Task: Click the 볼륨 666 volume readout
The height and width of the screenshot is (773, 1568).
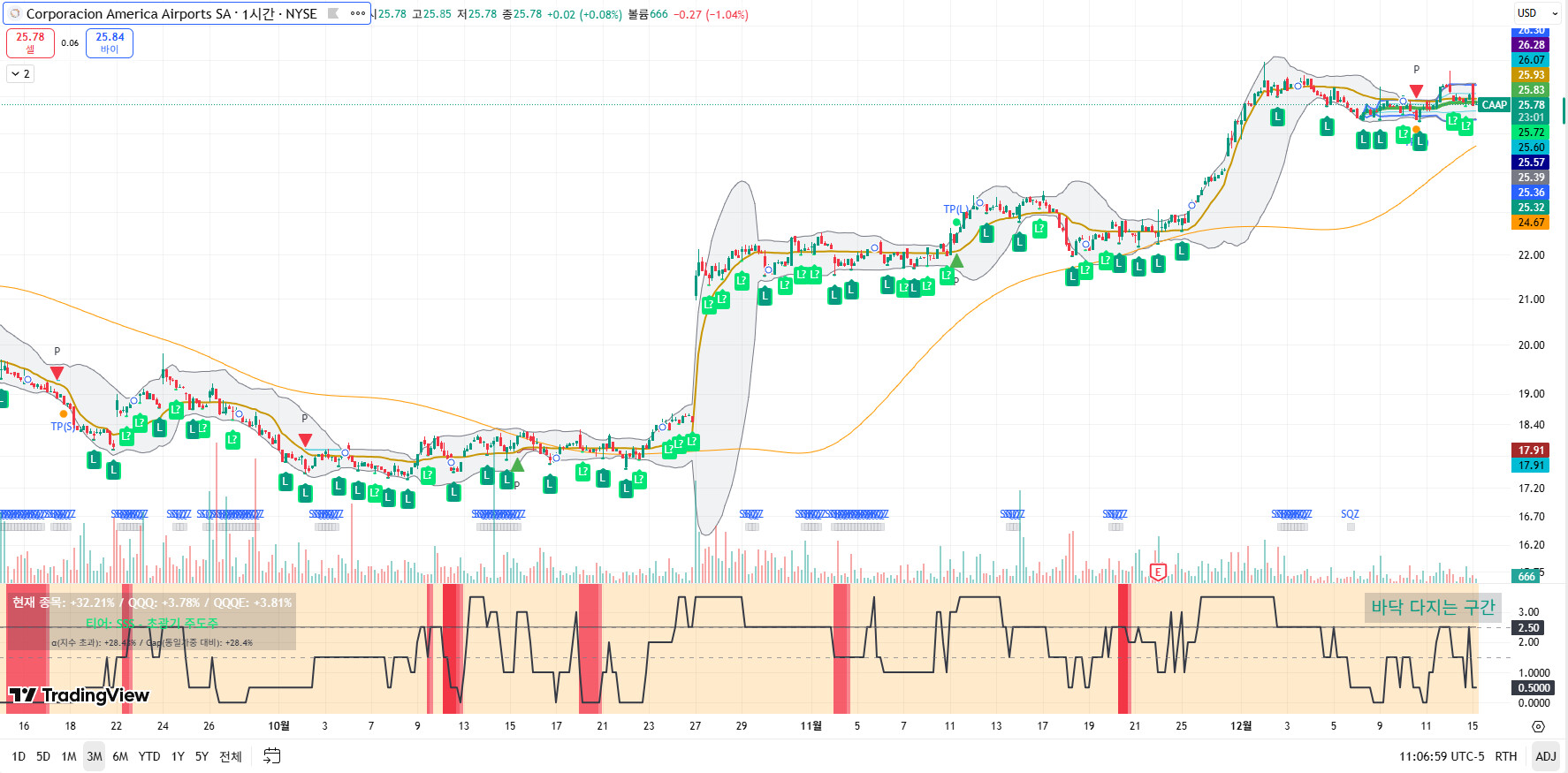Action: coord(648,14)
